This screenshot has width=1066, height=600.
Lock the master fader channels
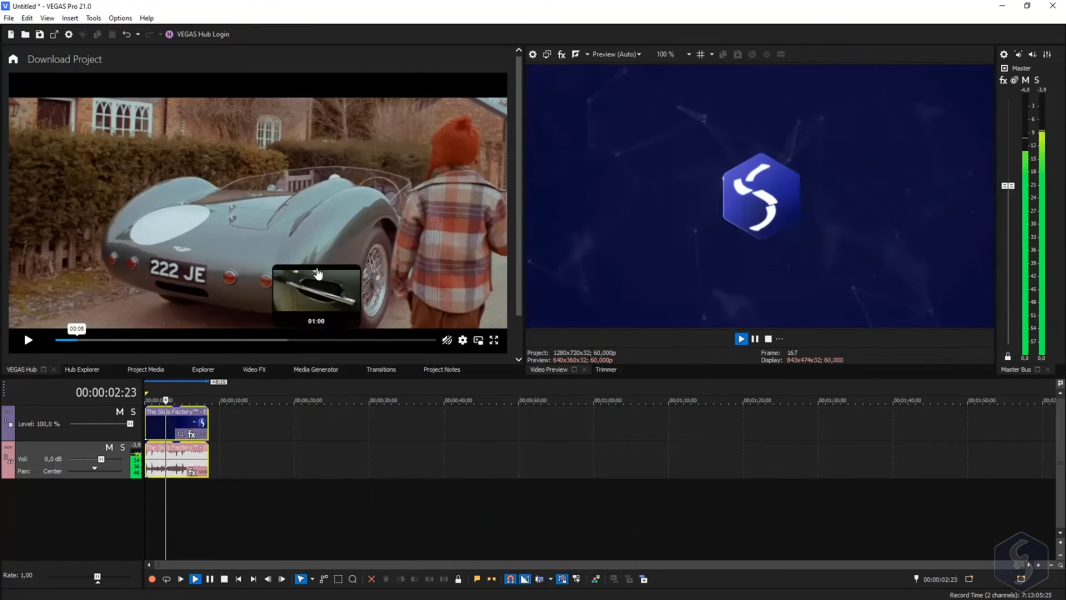click(x=1008, y=356)
